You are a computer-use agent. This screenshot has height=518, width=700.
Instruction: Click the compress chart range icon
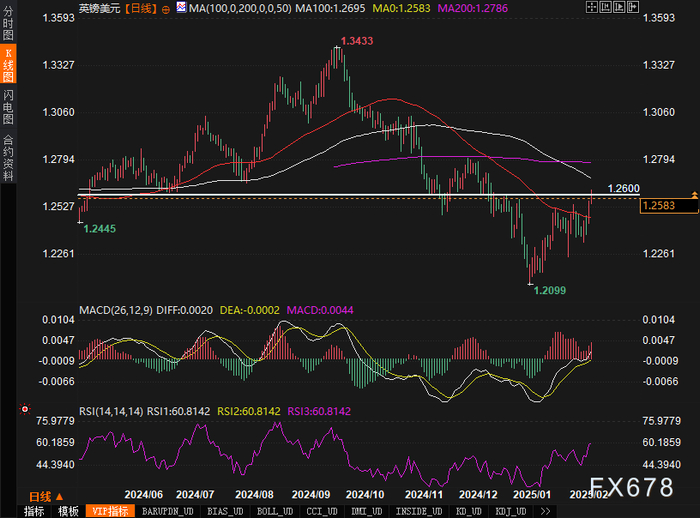click(x=605, y=7)
